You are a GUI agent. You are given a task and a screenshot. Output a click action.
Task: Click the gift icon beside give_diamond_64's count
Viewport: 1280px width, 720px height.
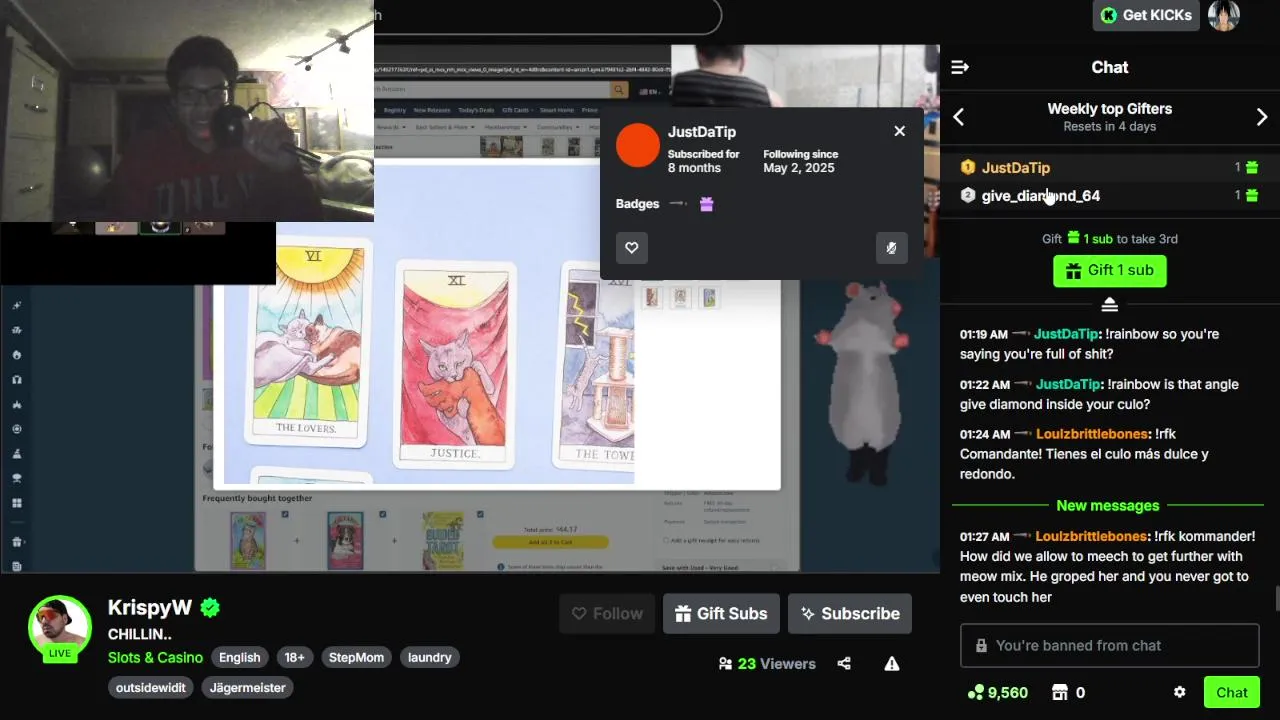click(1252, 196)
